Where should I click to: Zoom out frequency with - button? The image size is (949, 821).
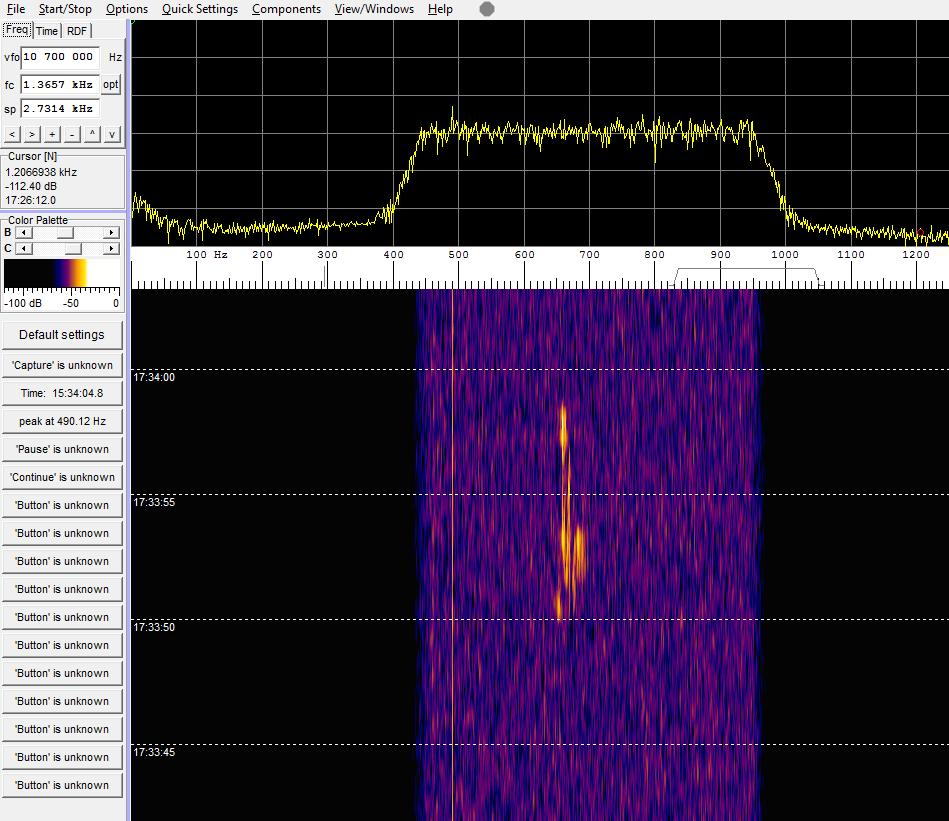(x=72, y=134)
